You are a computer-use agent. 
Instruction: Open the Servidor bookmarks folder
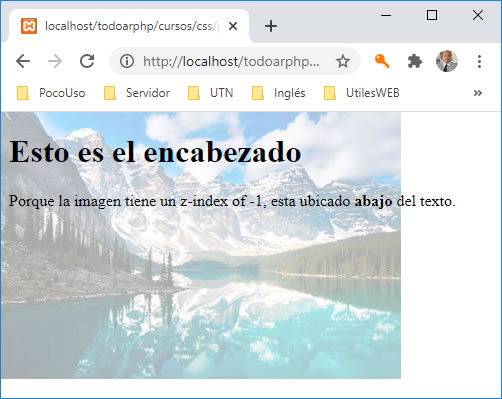pos(137,93)
